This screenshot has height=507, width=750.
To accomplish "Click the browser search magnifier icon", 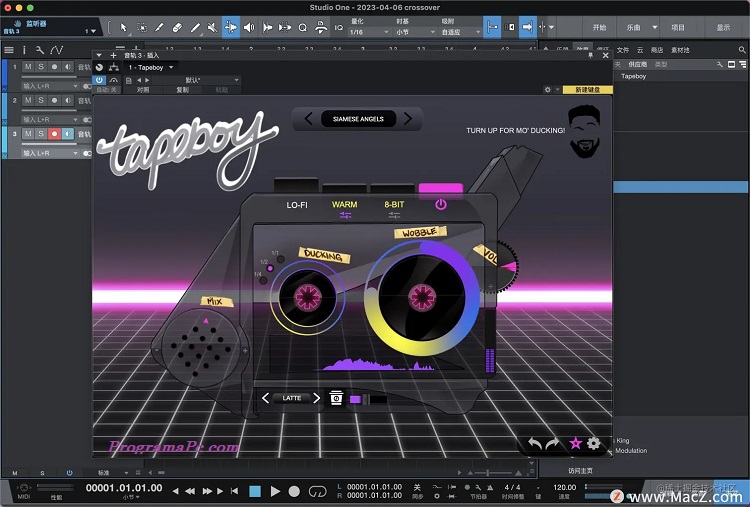I will tap(742, 50).
